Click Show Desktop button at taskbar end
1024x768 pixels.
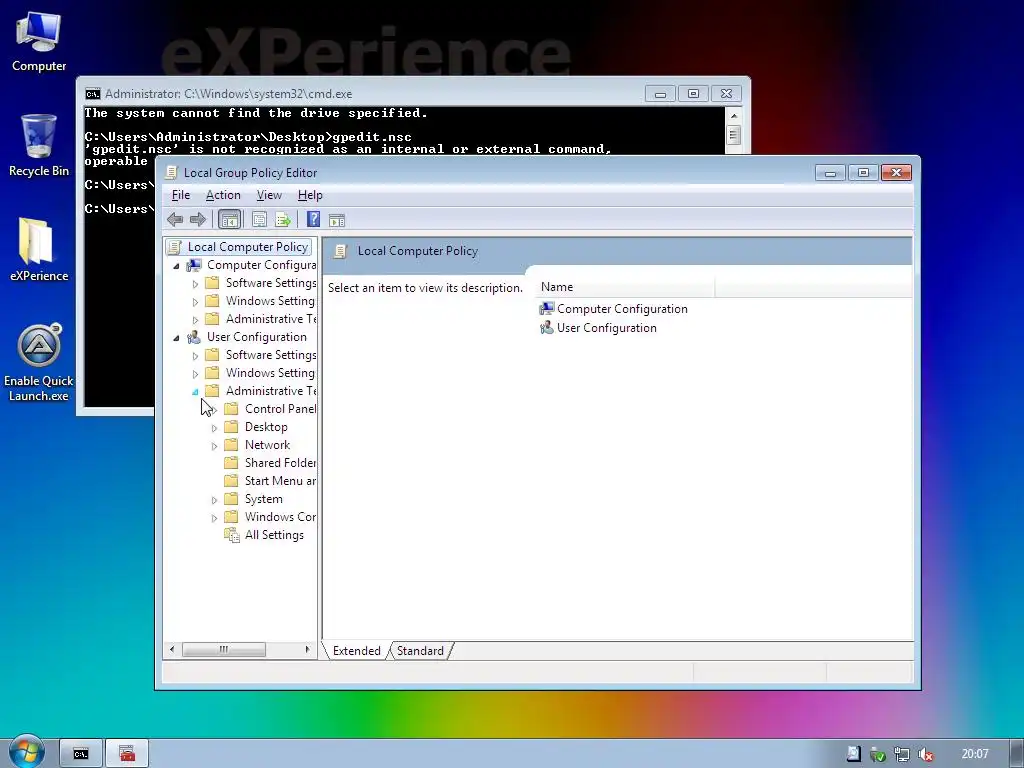point(1016,754)
